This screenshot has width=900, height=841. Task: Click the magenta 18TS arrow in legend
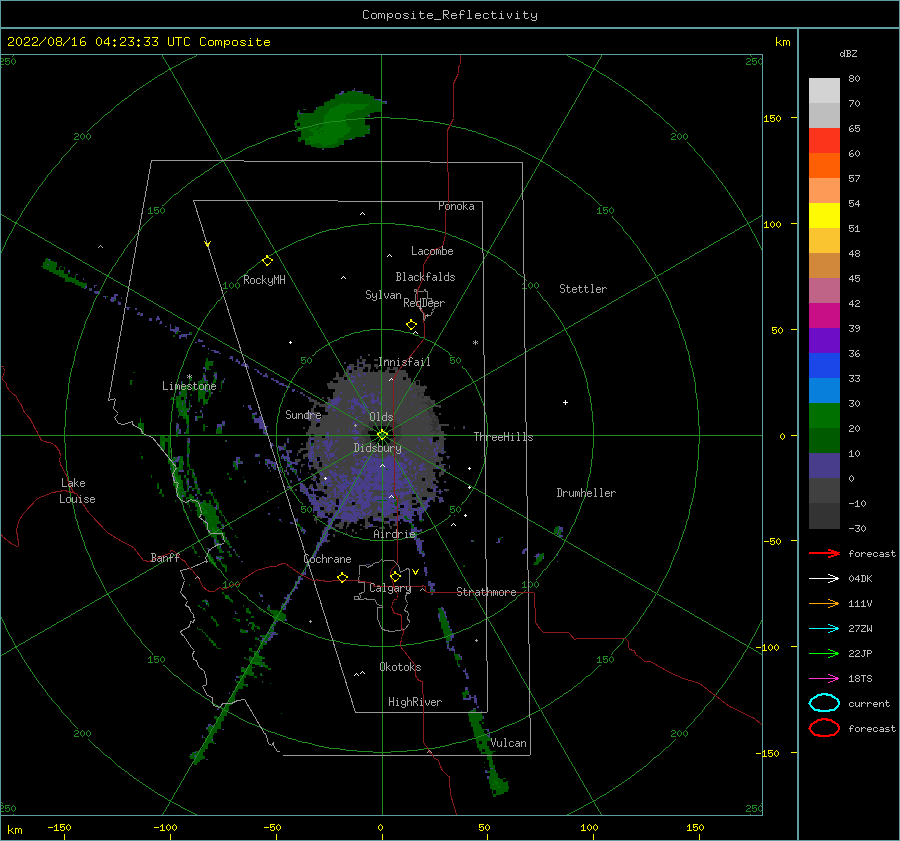pyautogui.click(x=824, y=679)
